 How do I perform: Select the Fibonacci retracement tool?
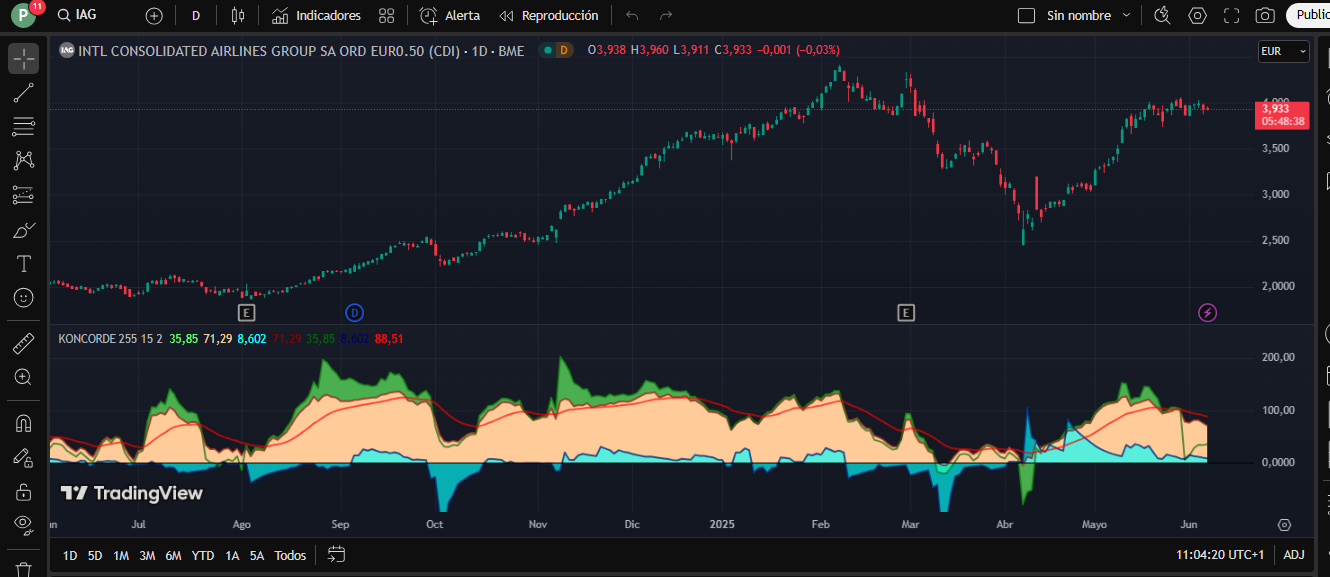[x=24, y=126]
